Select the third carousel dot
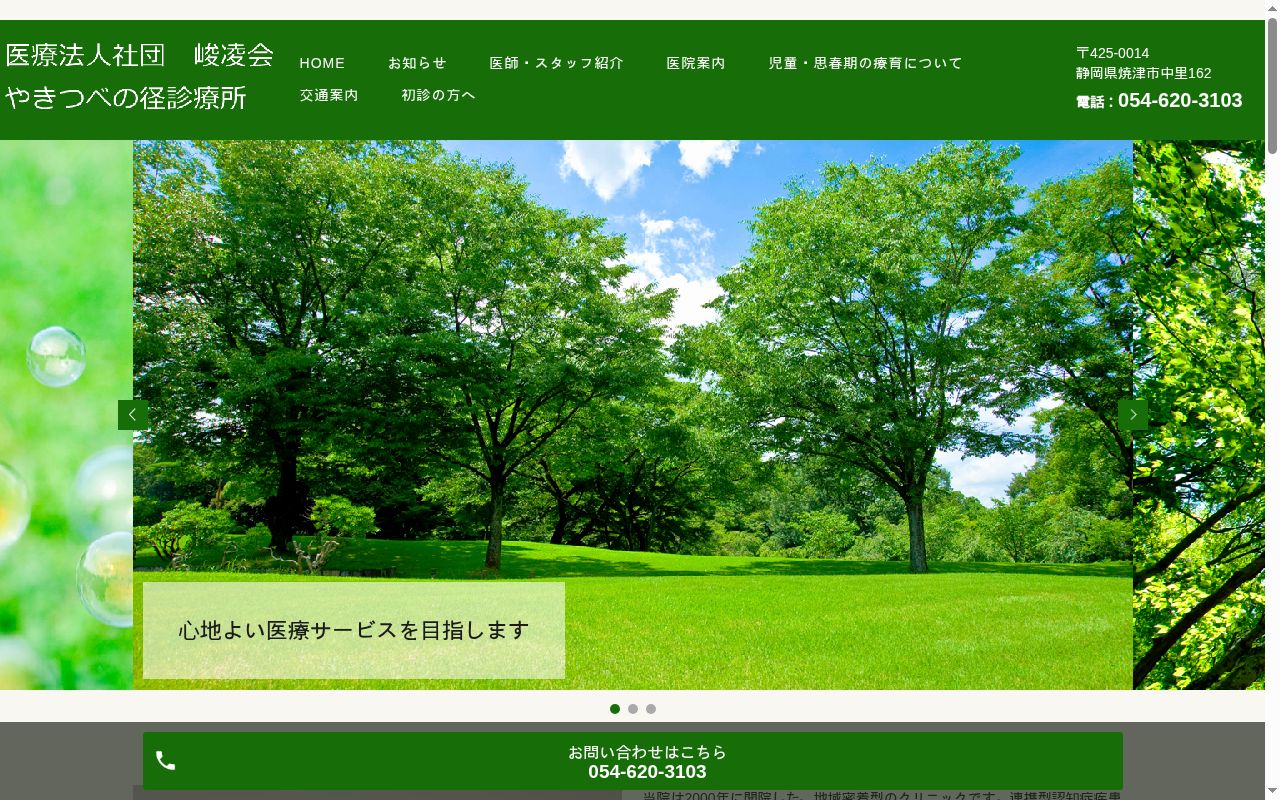The image size is (1280, 800). tap(651, 709)
